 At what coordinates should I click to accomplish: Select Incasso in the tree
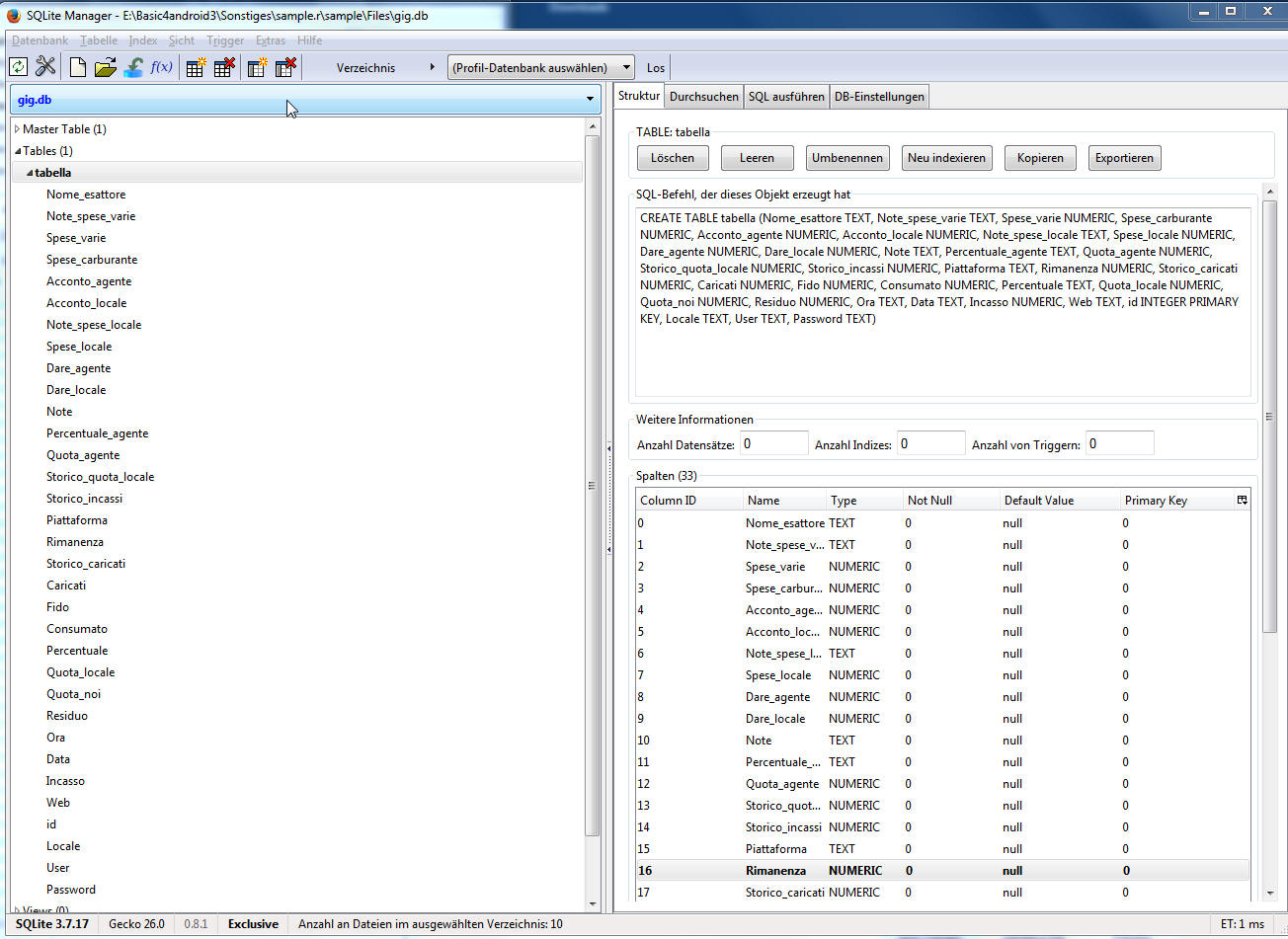65,781
